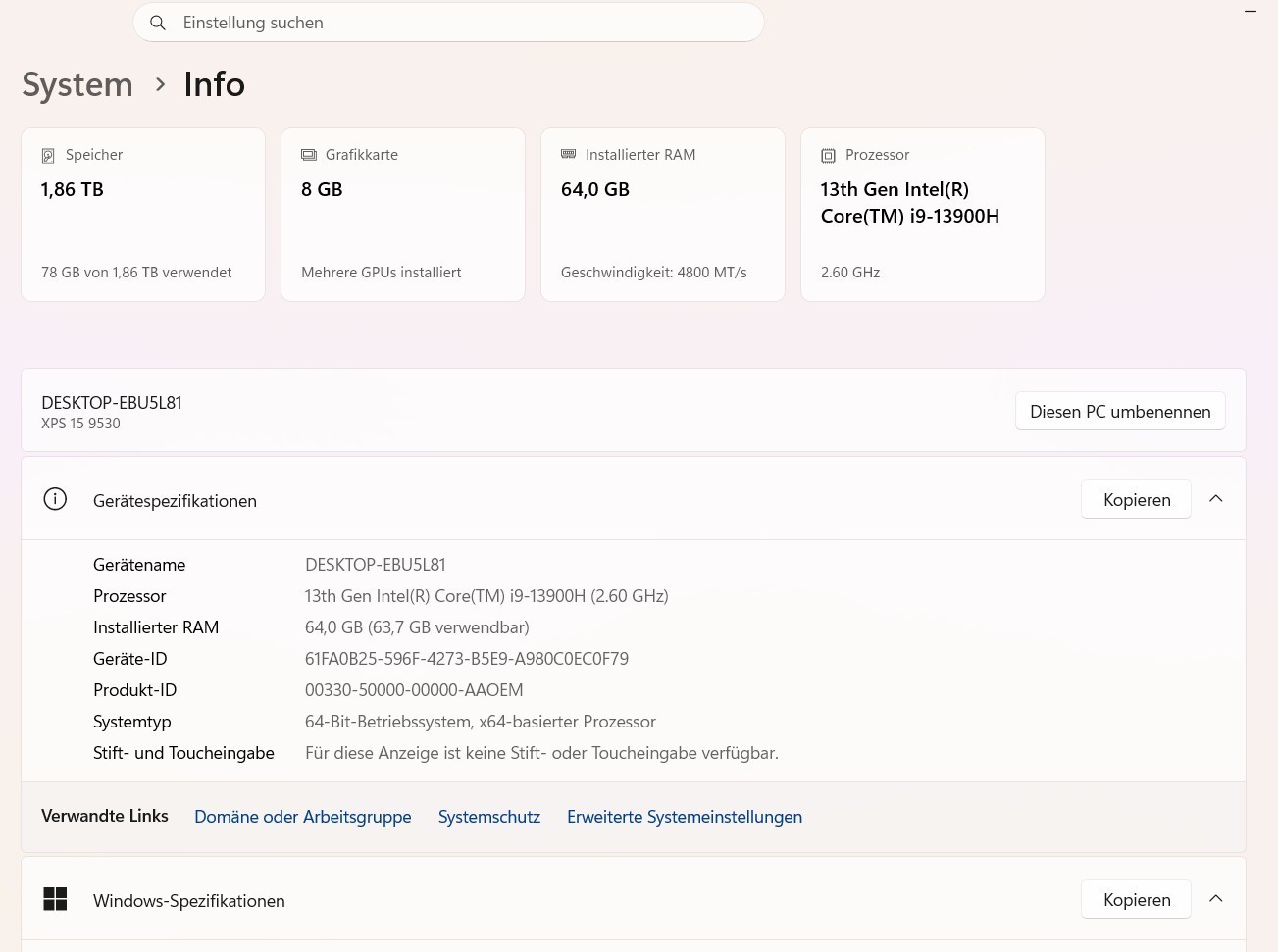Minimize the Settings window
Screen dimensions: 1278x952
1251,11
